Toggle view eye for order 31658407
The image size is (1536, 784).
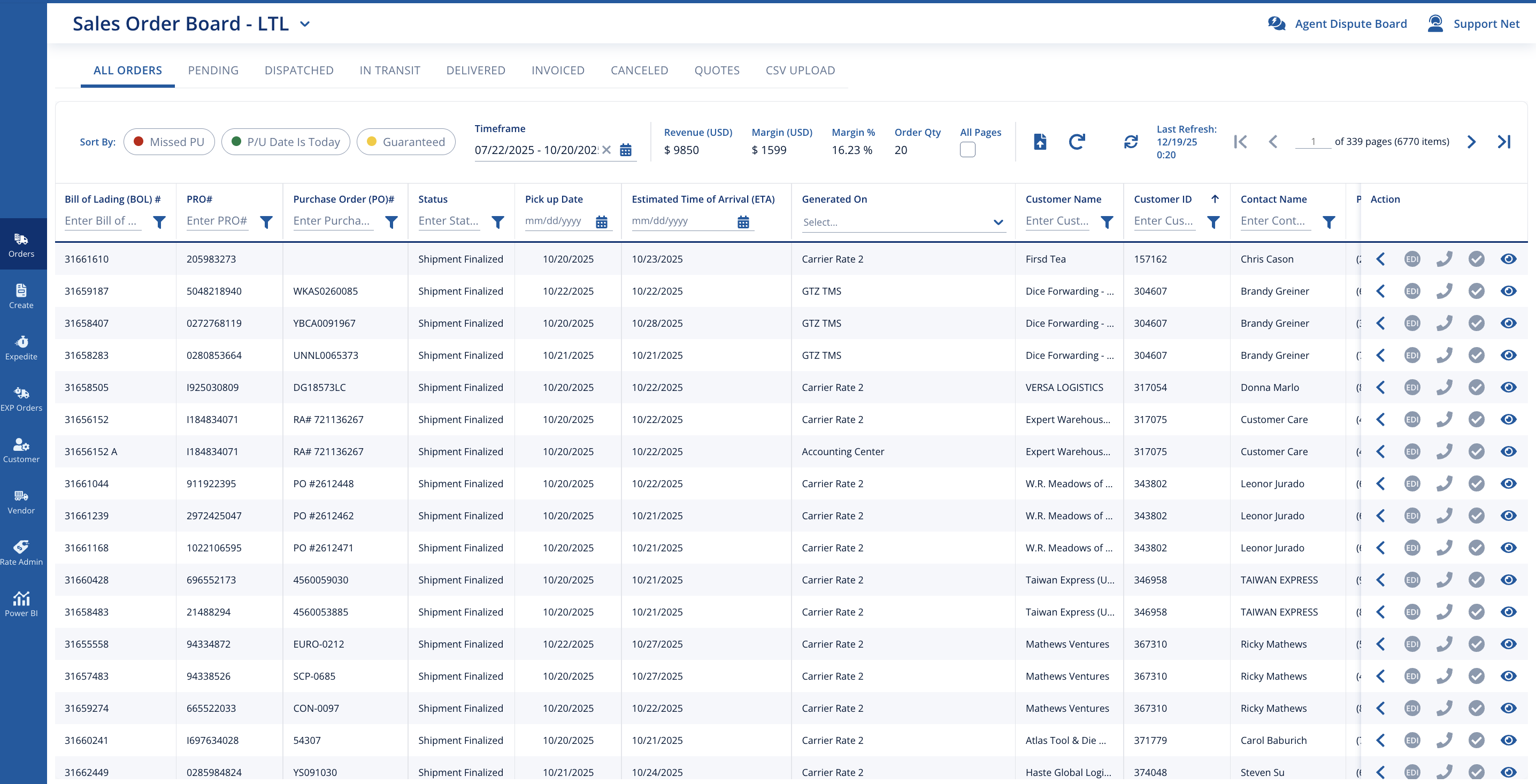(1508, 323)
